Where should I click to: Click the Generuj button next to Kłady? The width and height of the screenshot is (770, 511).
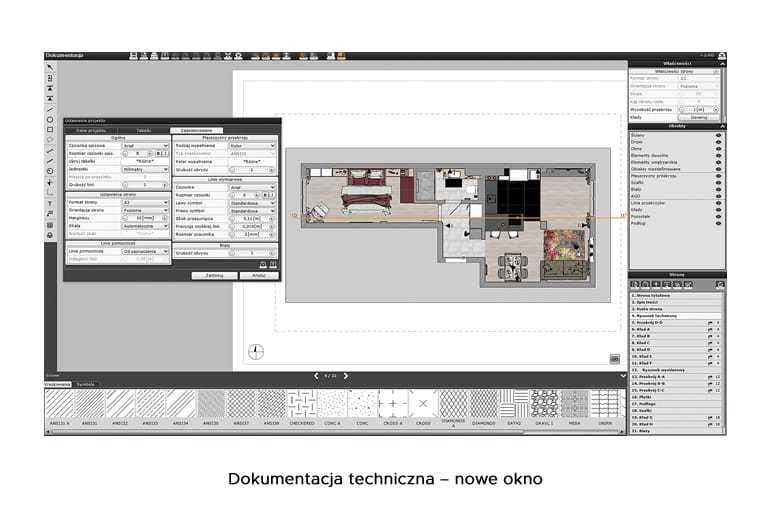699,117
